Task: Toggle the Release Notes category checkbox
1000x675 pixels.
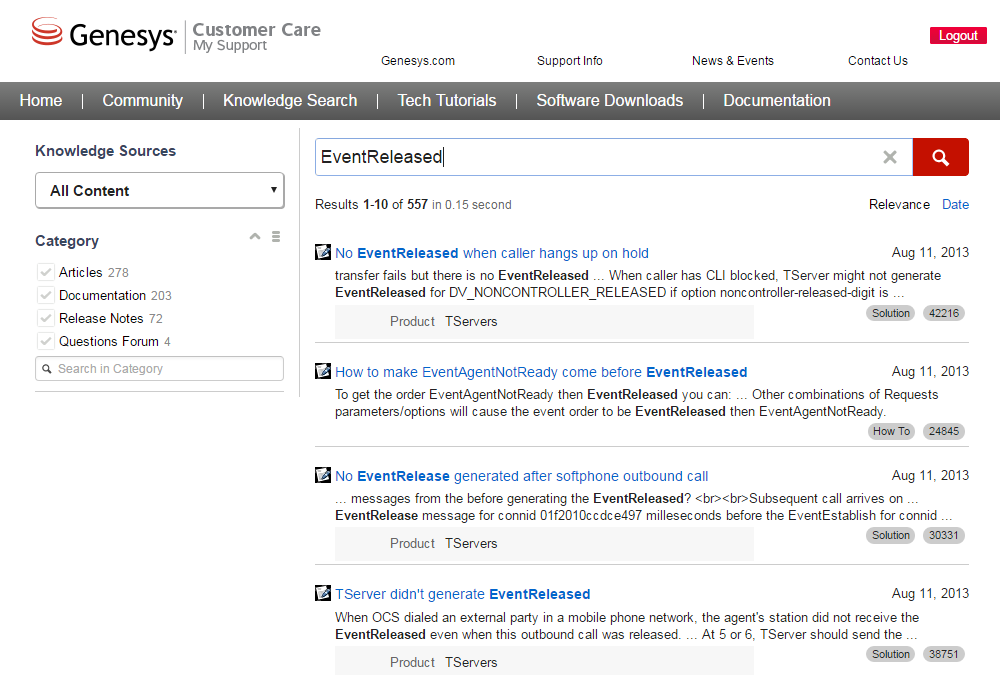Action: point(45,318)
